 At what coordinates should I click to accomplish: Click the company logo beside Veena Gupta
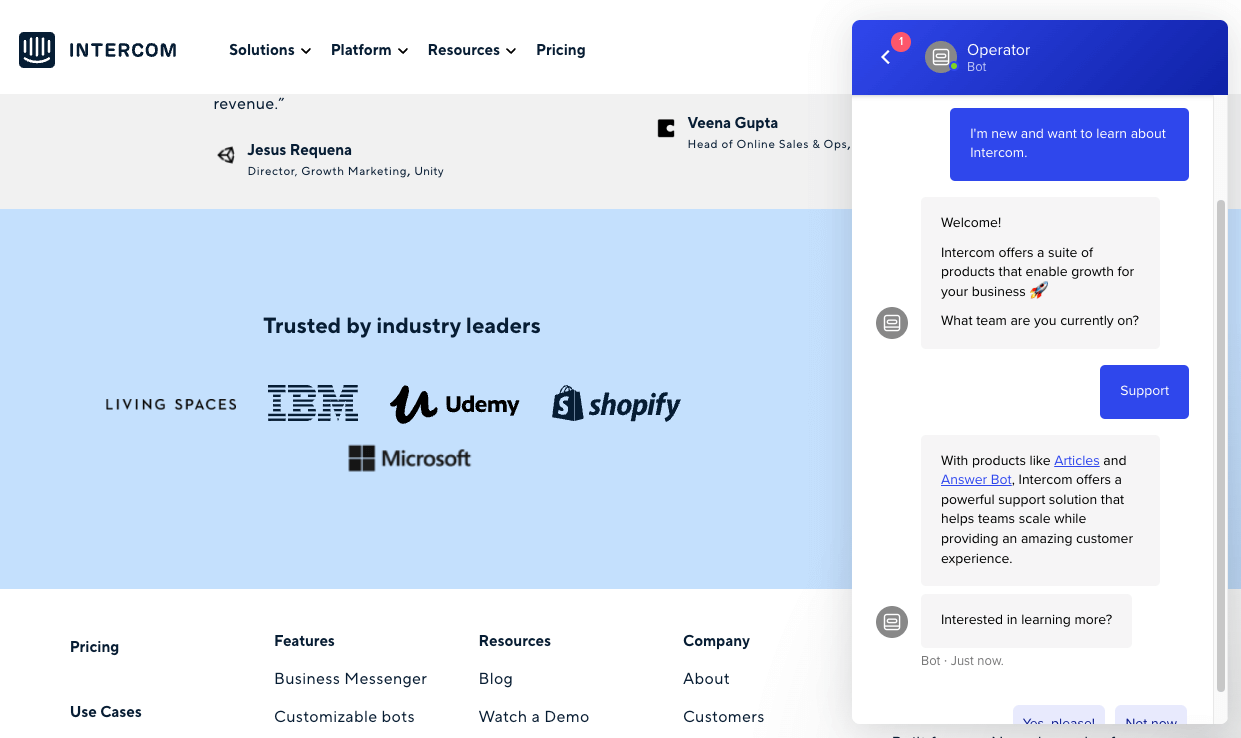click(x=666, y=128)
